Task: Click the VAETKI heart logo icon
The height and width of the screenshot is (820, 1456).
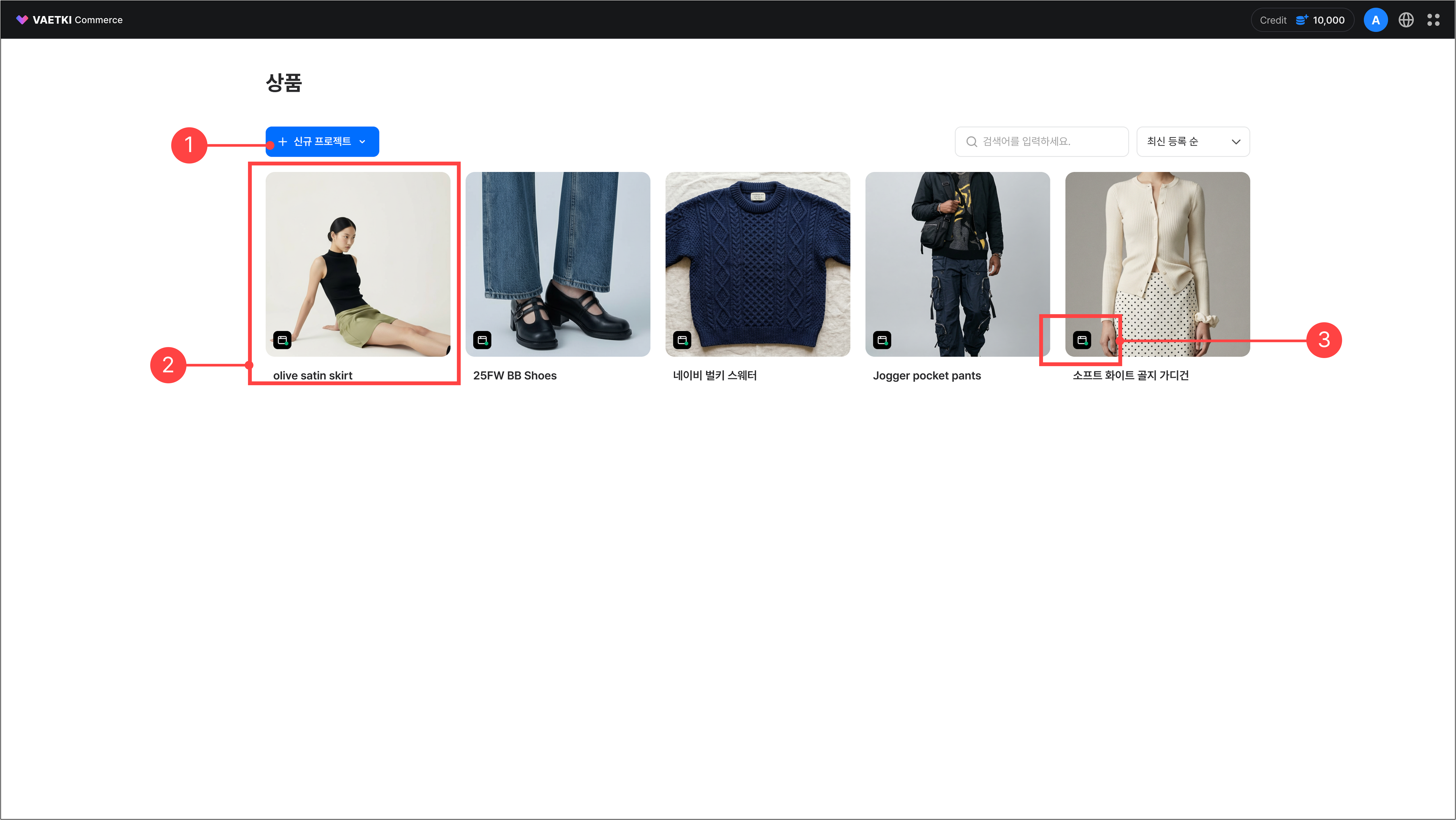Action: [x=22, y=20]
